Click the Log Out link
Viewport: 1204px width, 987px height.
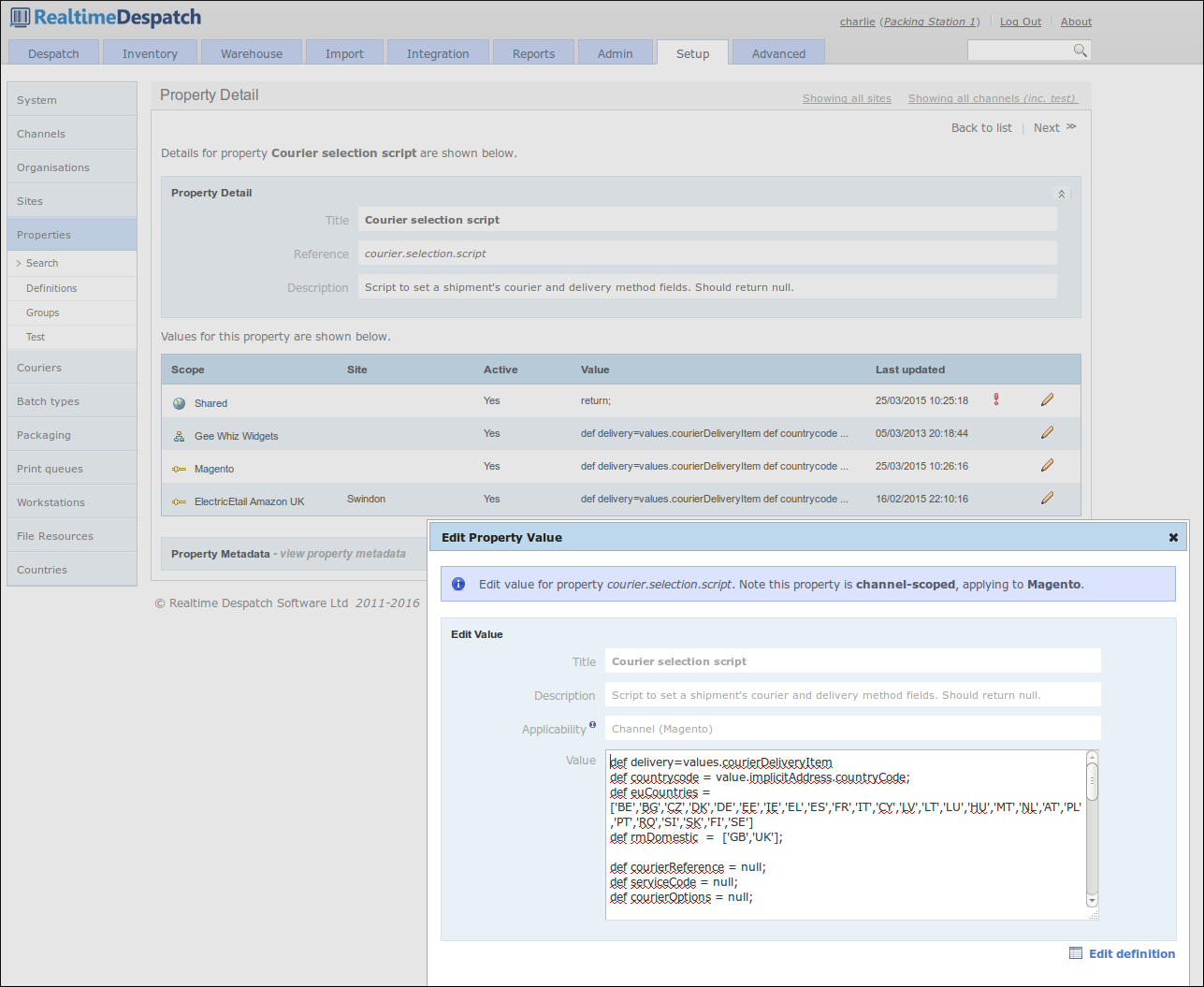coord(1021,22)
